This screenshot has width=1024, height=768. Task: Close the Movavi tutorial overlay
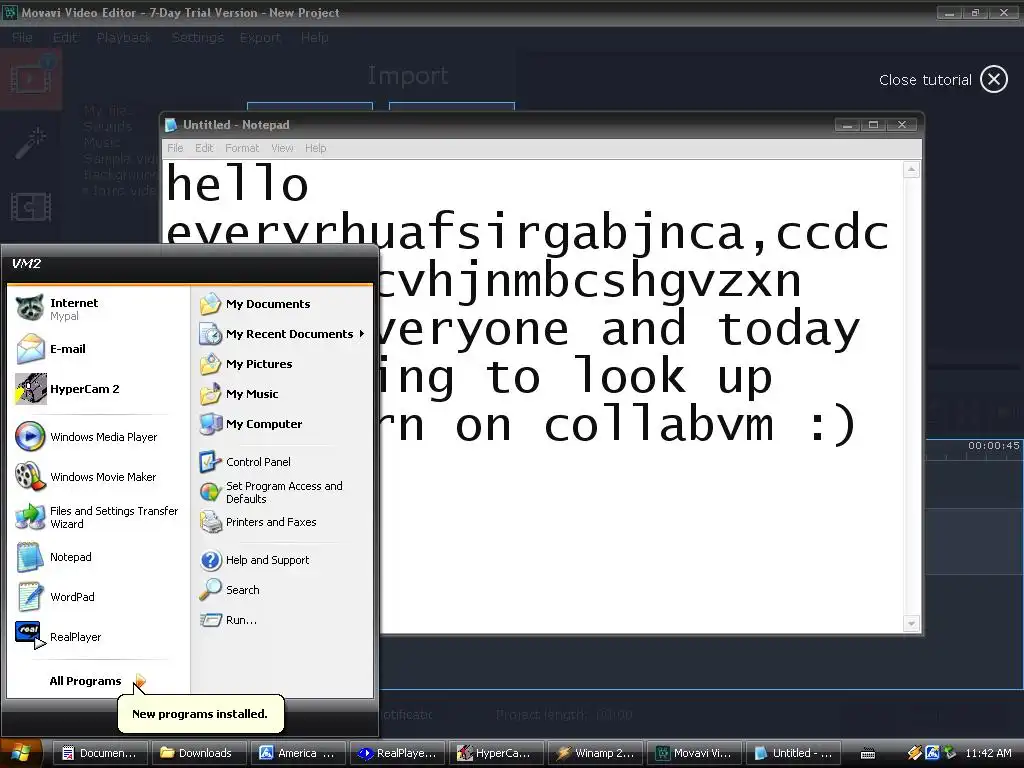point(993,80)
